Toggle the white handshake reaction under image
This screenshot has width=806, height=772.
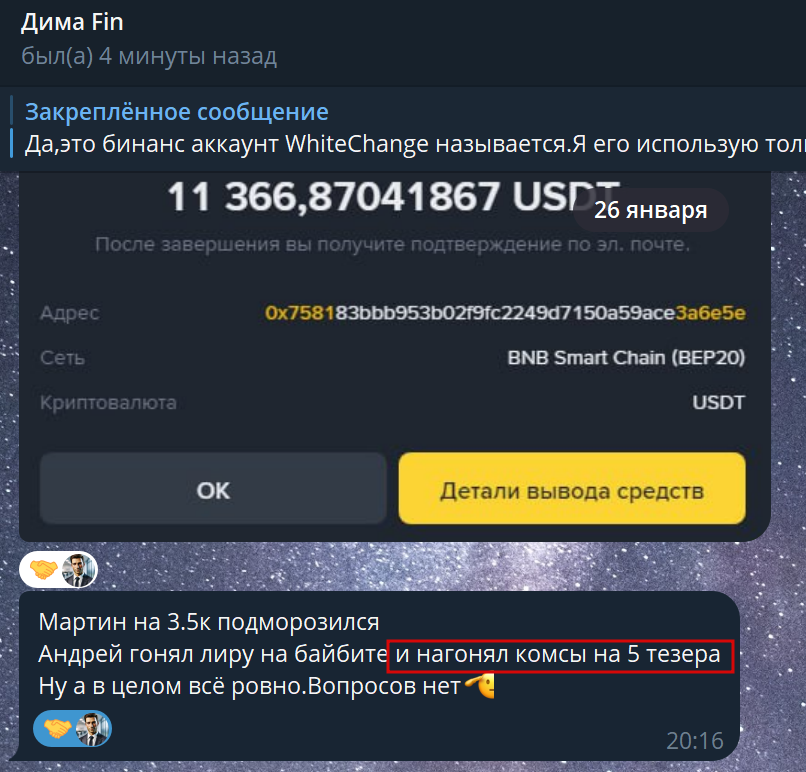tap(58, 569)
